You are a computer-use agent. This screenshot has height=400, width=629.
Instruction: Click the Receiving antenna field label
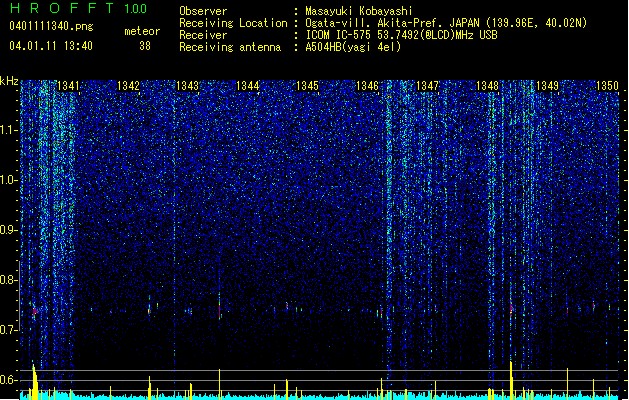230,47
